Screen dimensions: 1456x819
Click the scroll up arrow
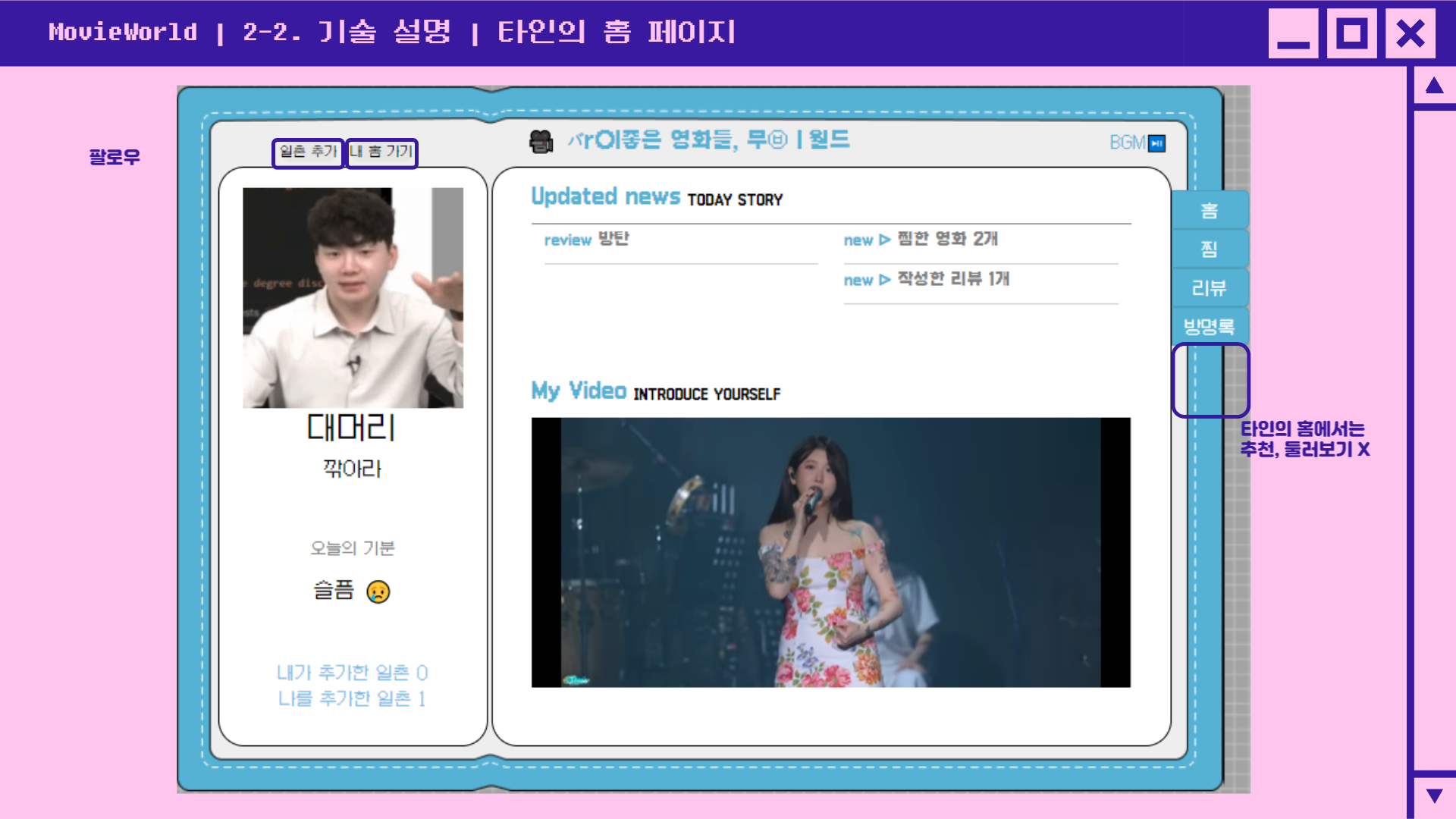coord(1433,86)
